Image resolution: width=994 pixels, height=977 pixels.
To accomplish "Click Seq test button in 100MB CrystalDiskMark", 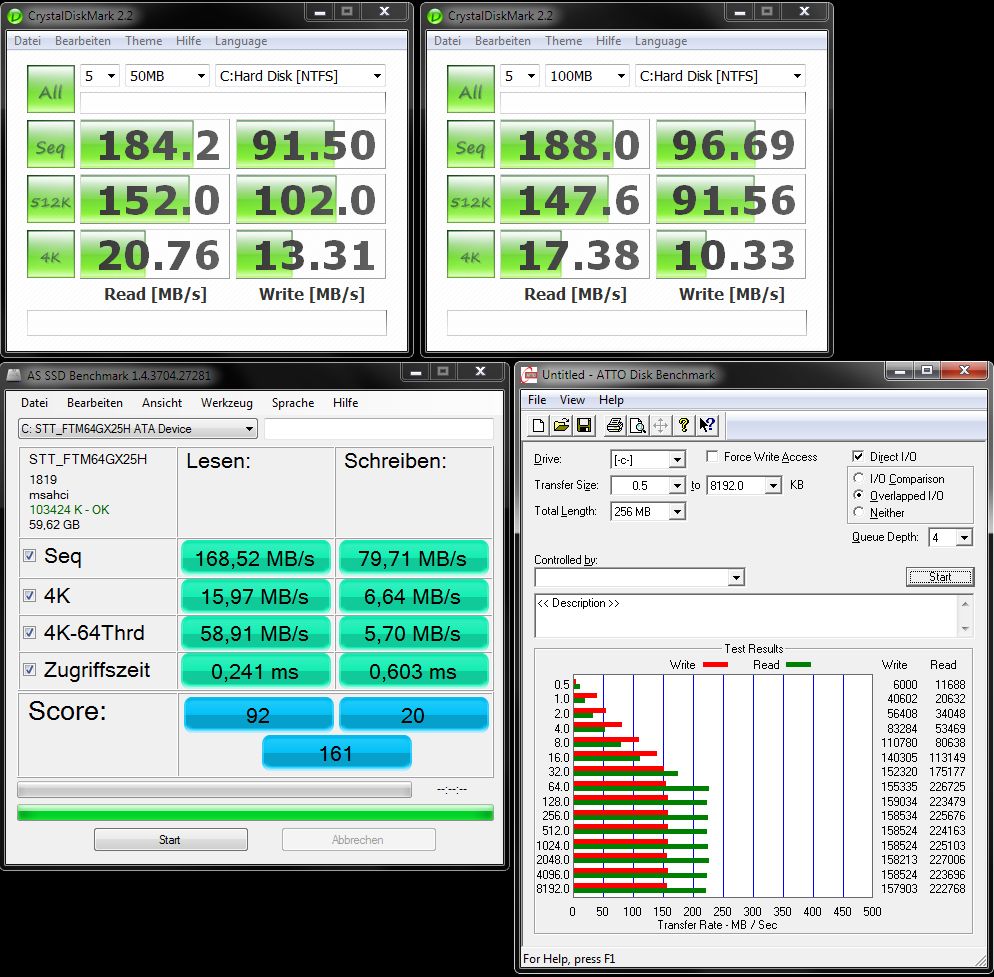I will click(470, 145).
